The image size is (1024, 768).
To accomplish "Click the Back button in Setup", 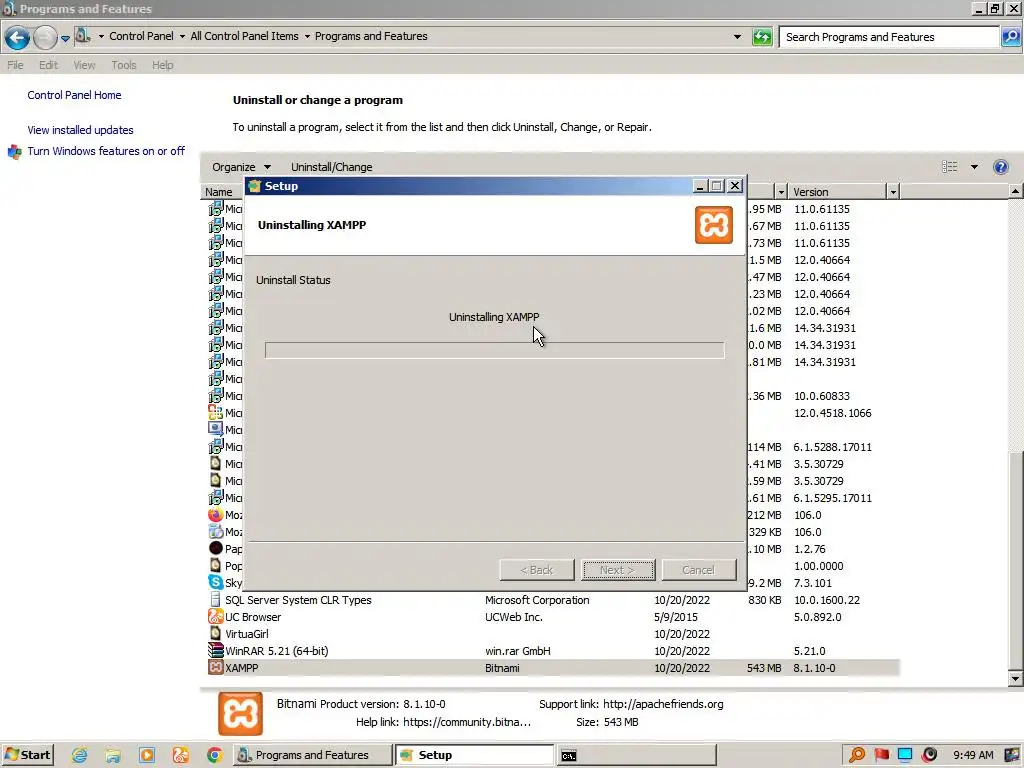I will [x=537, y=570].
